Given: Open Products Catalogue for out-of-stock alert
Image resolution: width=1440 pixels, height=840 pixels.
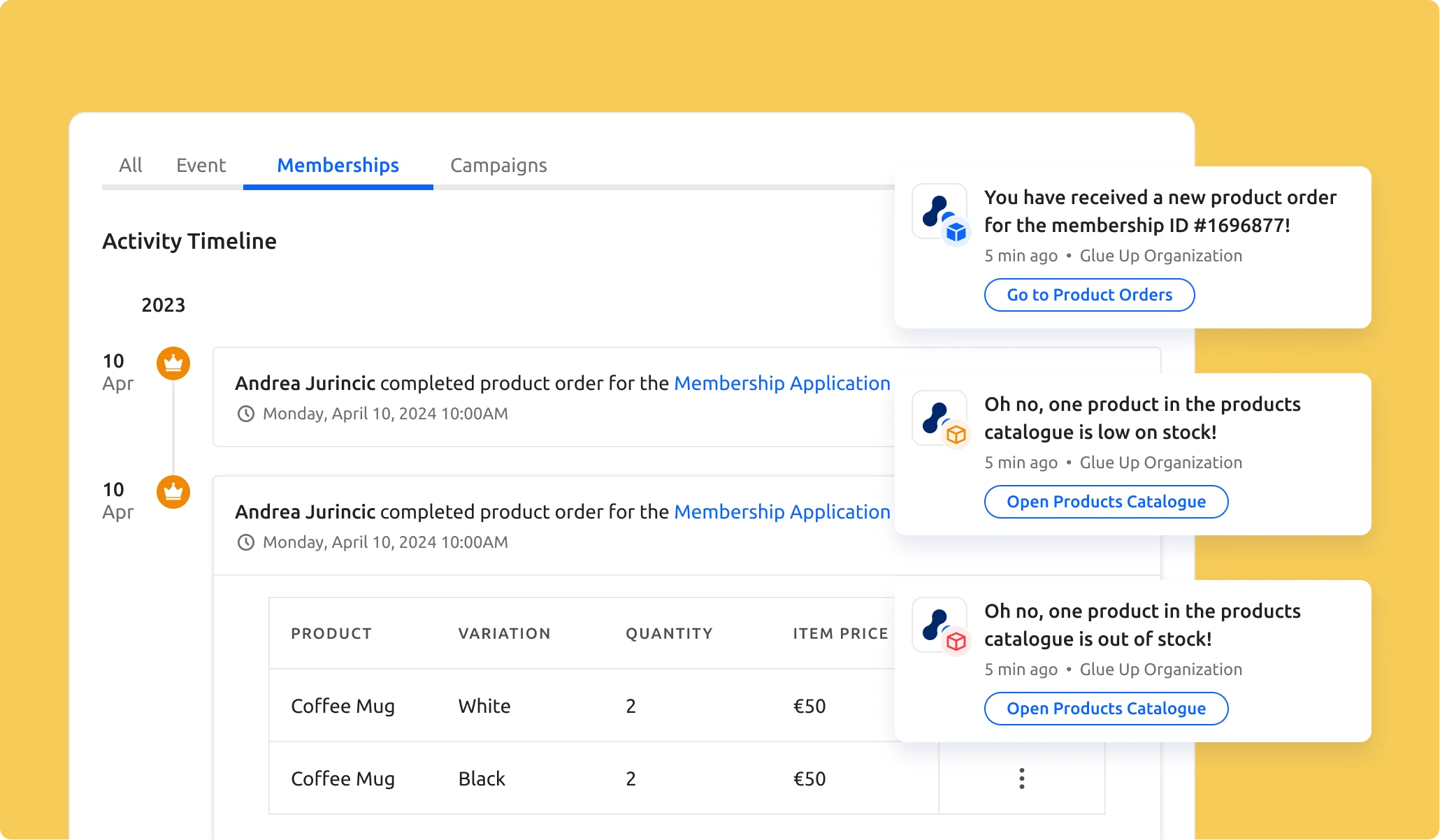Looking at the screenshot, I should [x=1106, y=708].
